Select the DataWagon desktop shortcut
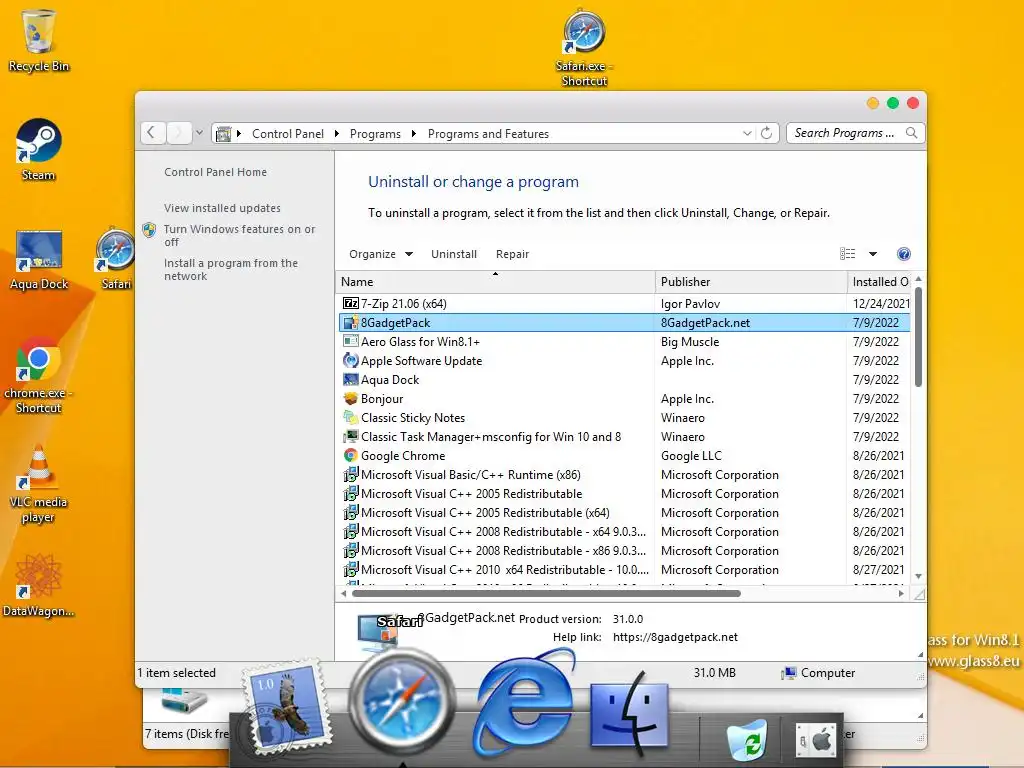 tap(39, 586)
